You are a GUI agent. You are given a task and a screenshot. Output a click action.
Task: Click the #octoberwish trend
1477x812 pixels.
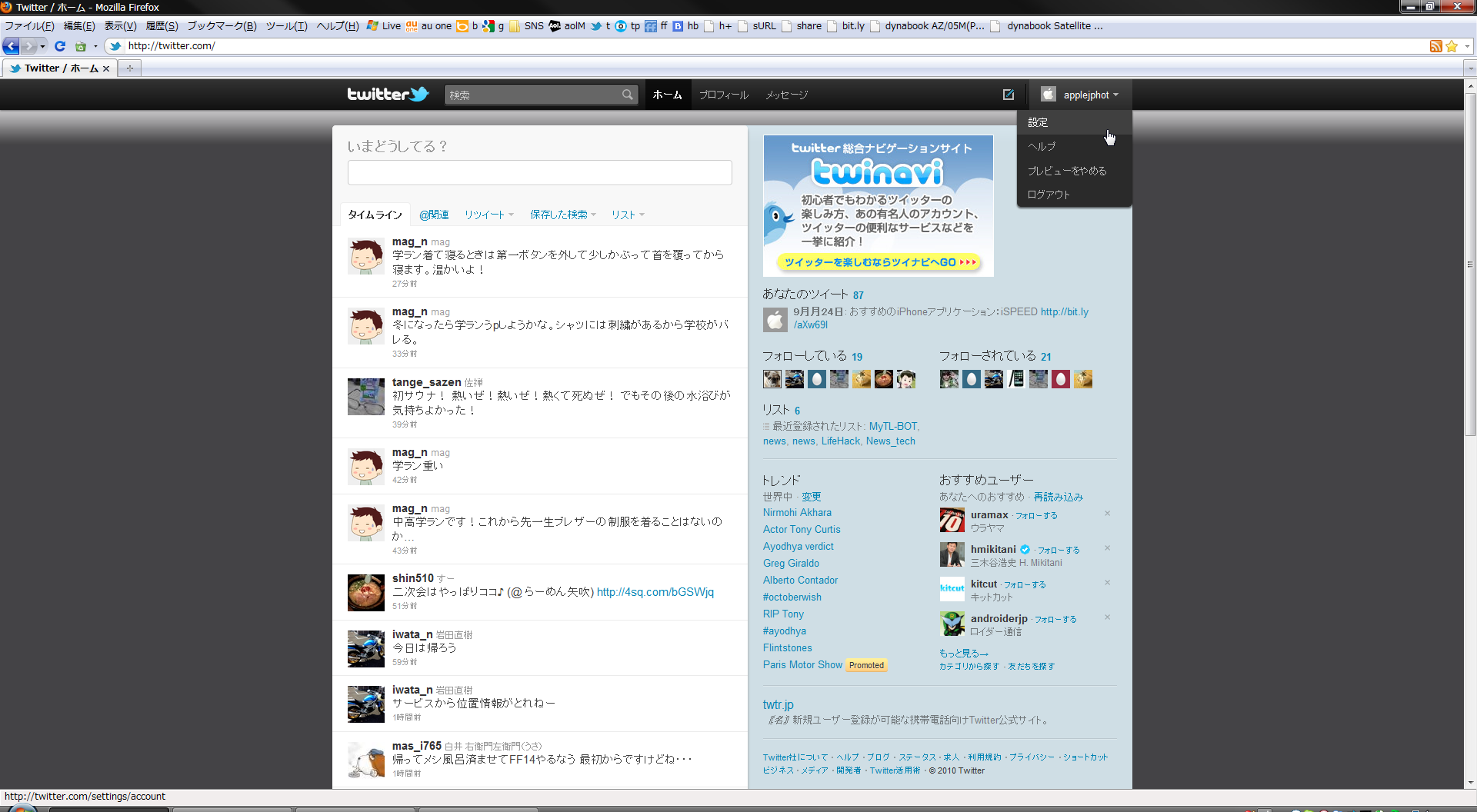(792, 597)
